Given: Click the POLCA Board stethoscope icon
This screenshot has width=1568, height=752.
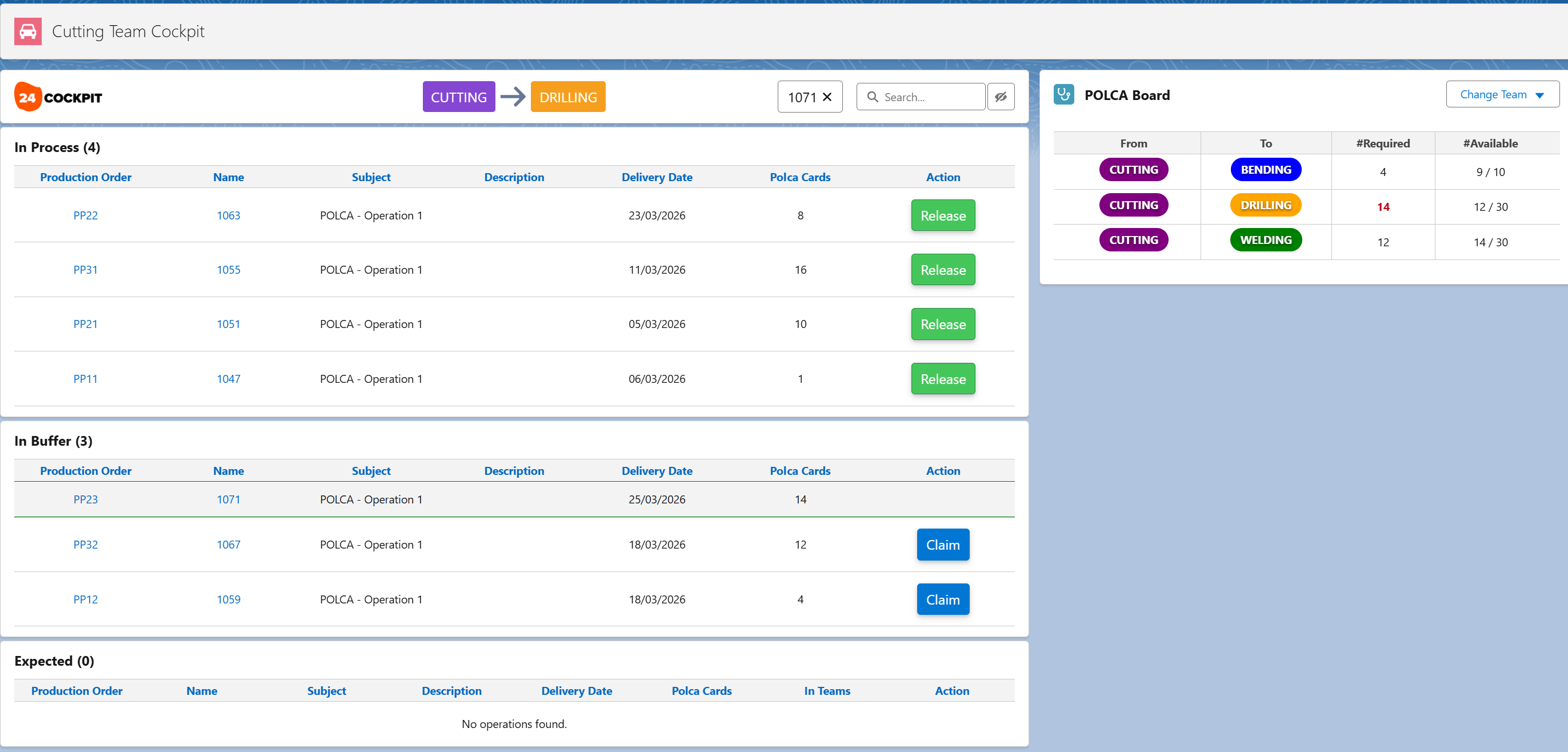Looking at the screenshot, I should click(1063, 94).
